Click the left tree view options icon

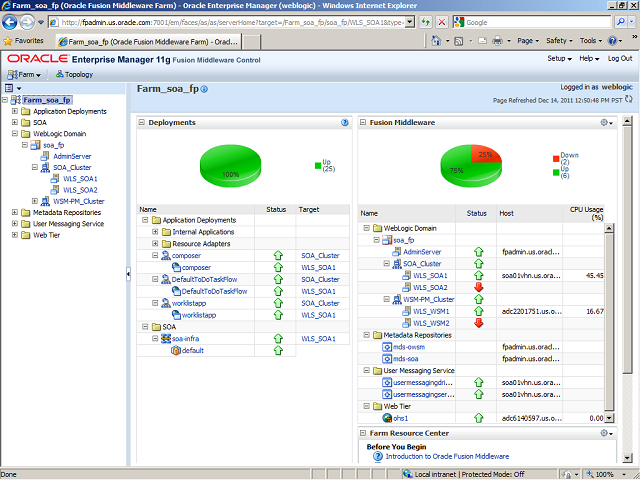8,89
